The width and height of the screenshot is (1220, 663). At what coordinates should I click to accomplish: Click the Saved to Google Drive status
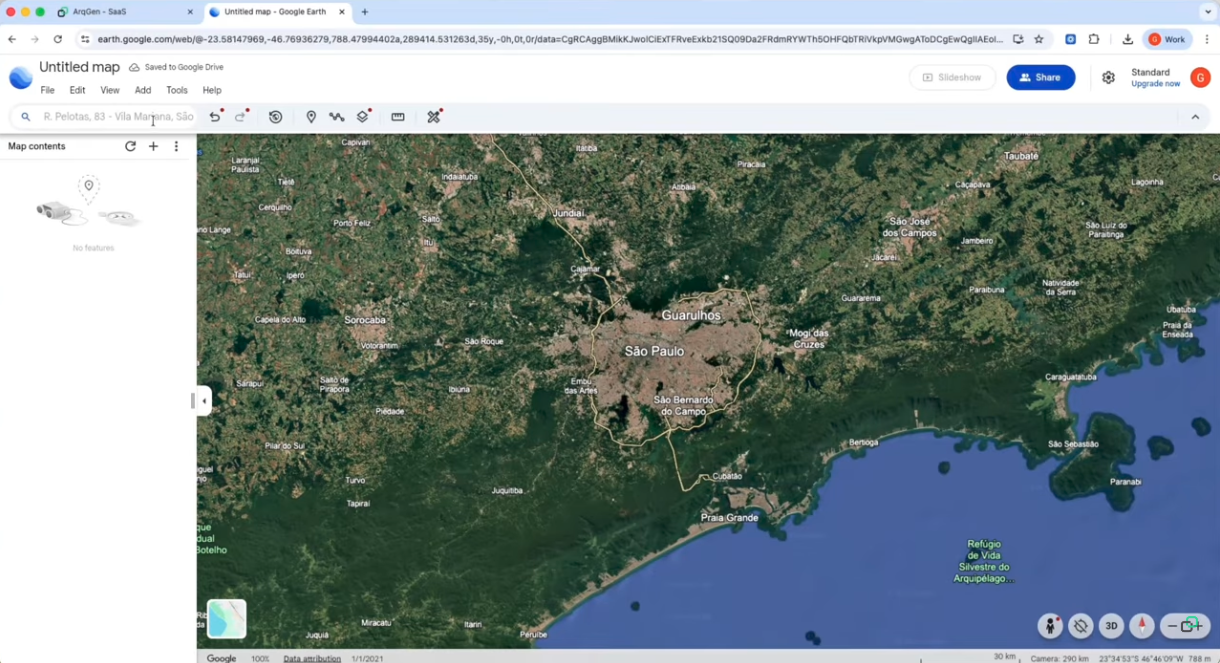coord(176,67)
